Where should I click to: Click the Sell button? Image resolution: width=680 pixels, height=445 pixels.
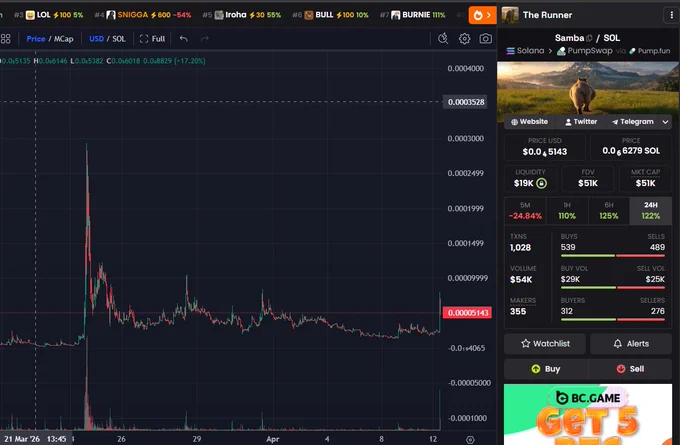pos(630,369)
